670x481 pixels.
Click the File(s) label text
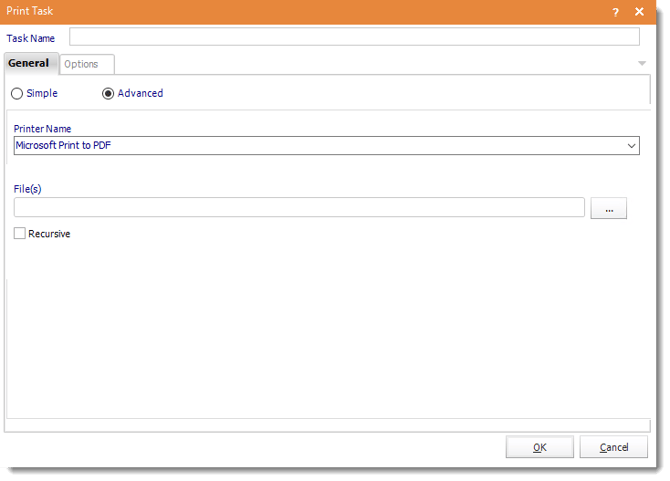click(x=27, y=189)
